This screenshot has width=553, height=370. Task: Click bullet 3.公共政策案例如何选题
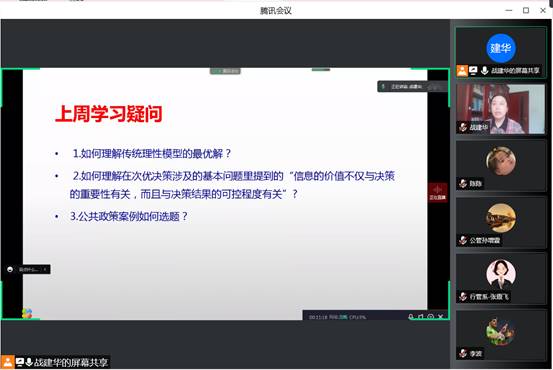point(129,216)
